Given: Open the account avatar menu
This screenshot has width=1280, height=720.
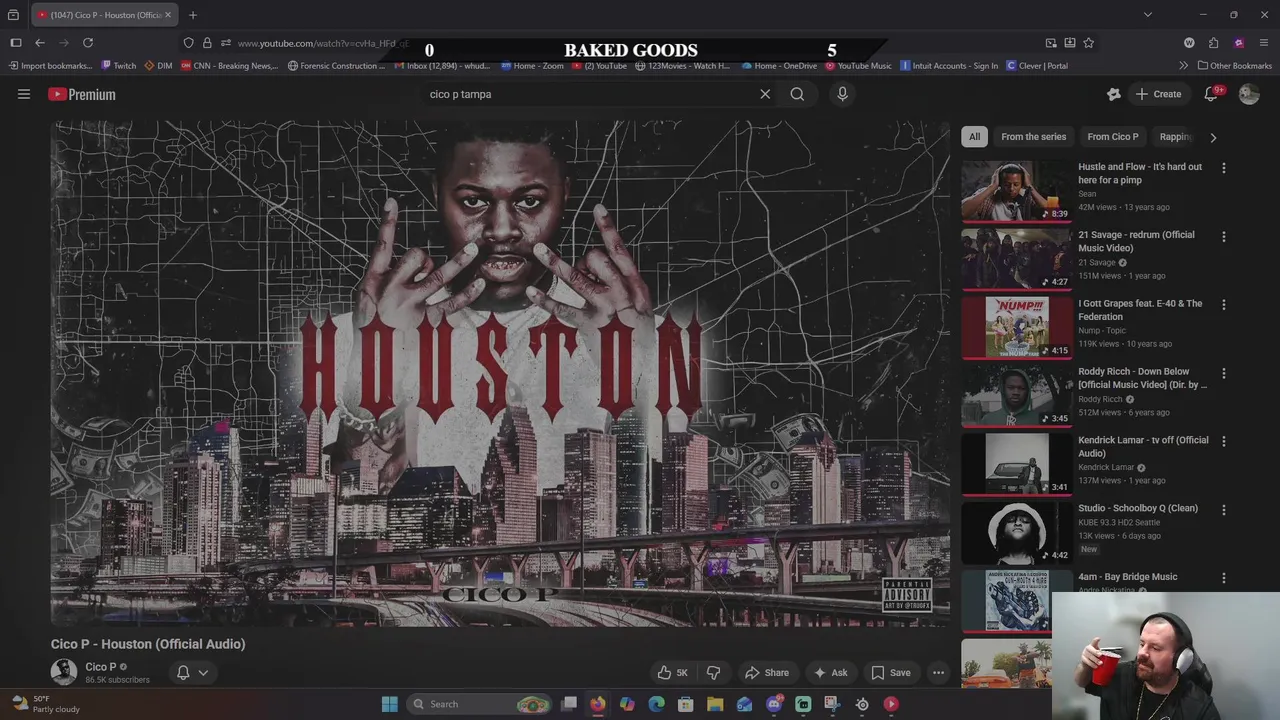Looking at the screenshot, I should point(1249,94).
